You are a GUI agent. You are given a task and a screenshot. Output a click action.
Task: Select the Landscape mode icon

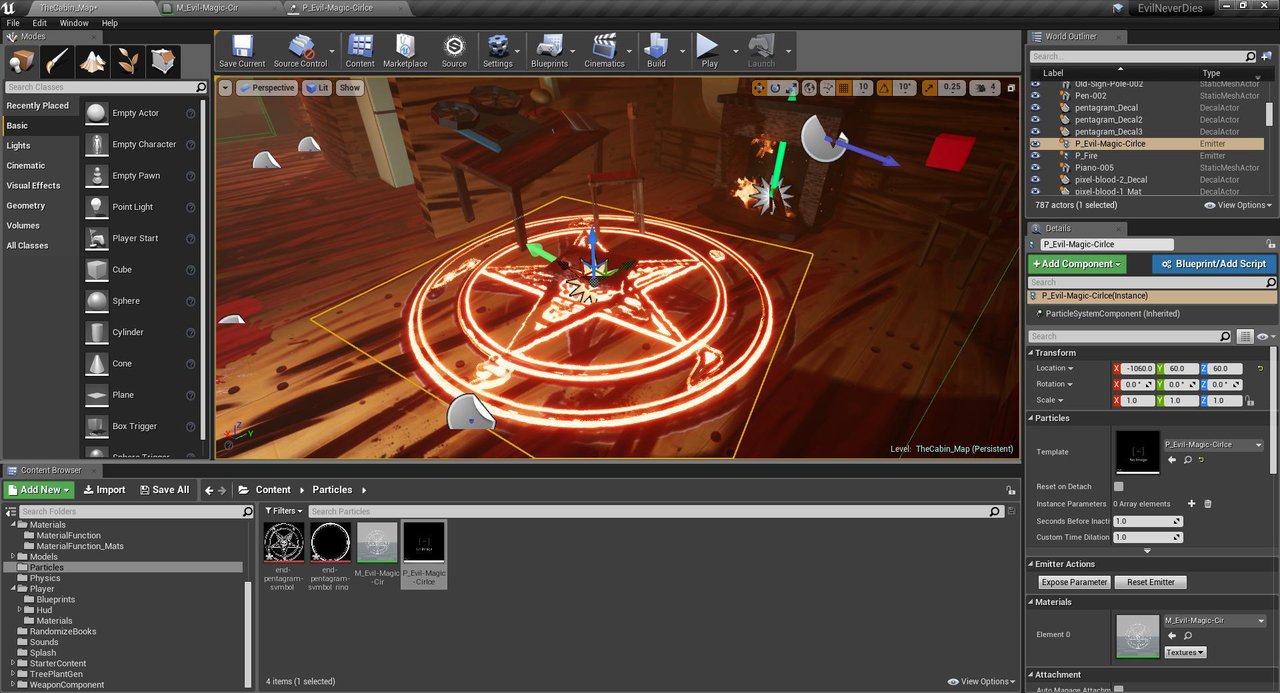[93, 61]
